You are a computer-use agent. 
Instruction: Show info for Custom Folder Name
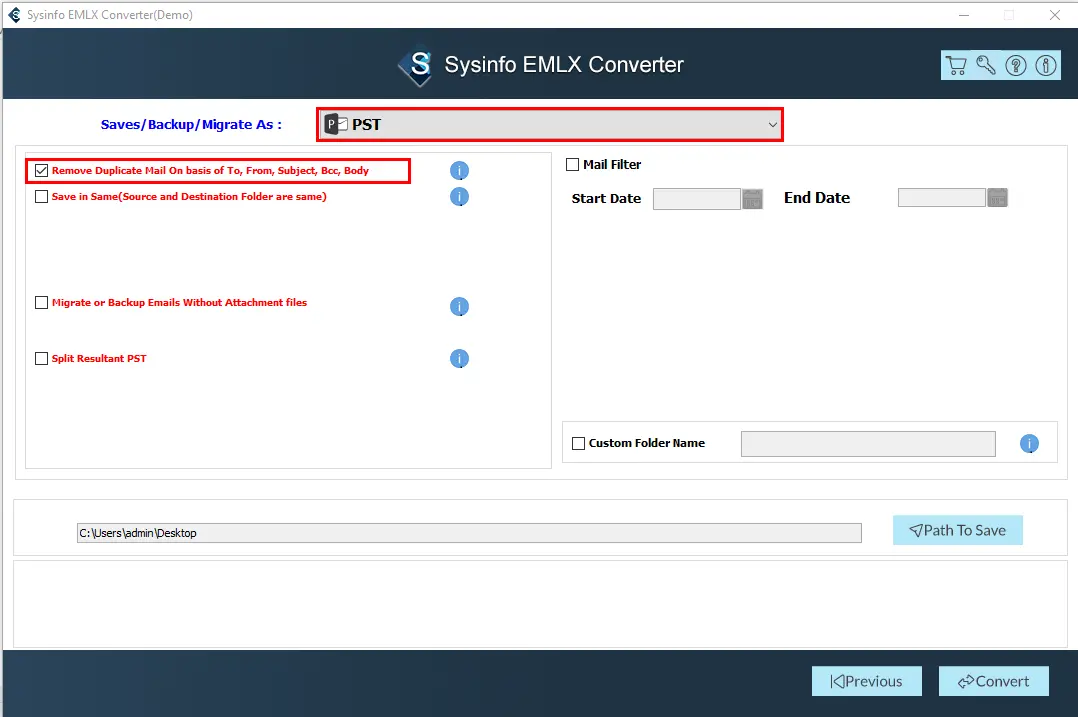pos(1029,443)
